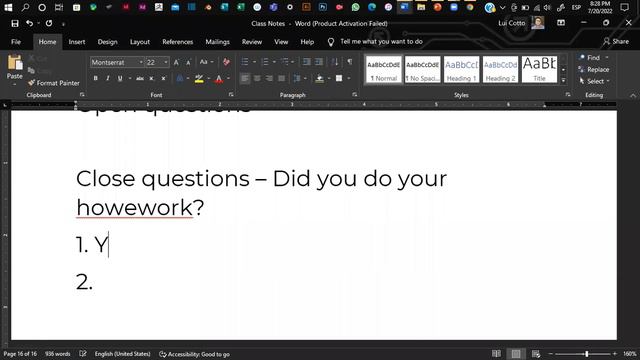Screen dimensions: 640x360
Task: Apply Text Effects and Typography
Action: click(180, 78)
